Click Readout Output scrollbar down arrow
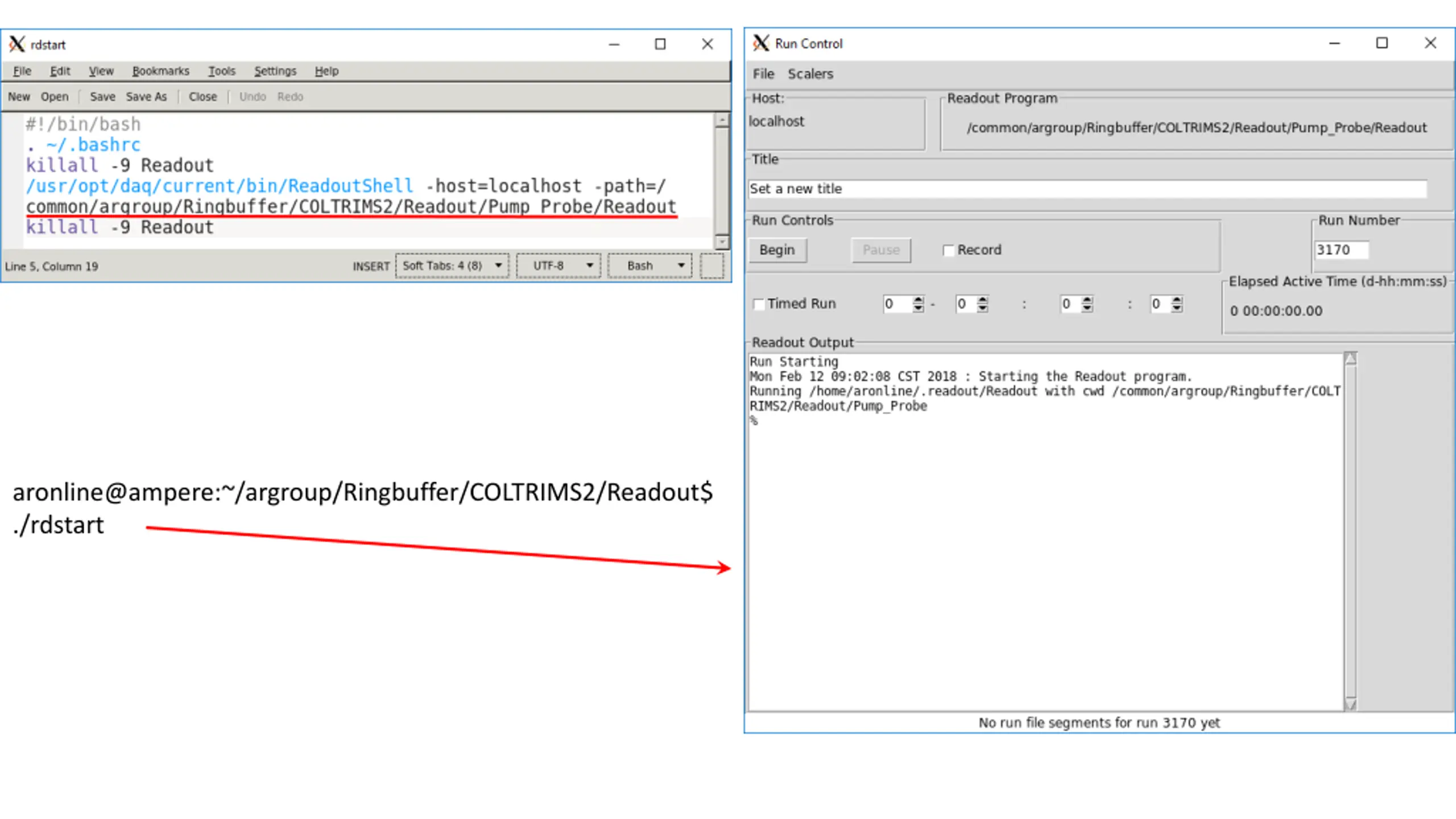The width and height of the screenshot is (1456, 819). pyautogui.click(x=1350, y=704)
